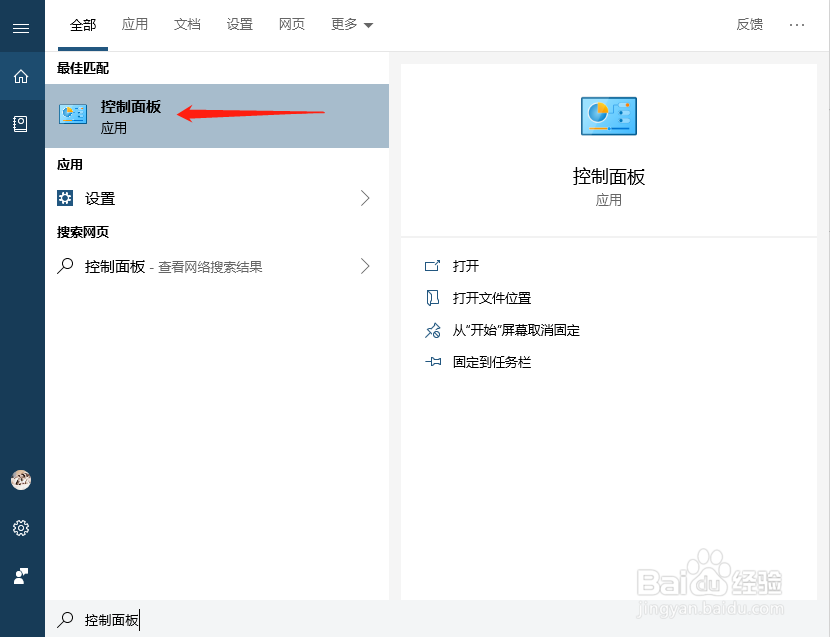This screenshot has height=637, width=830.
Task: Click the search magnifier in search box
Action: 65,620
